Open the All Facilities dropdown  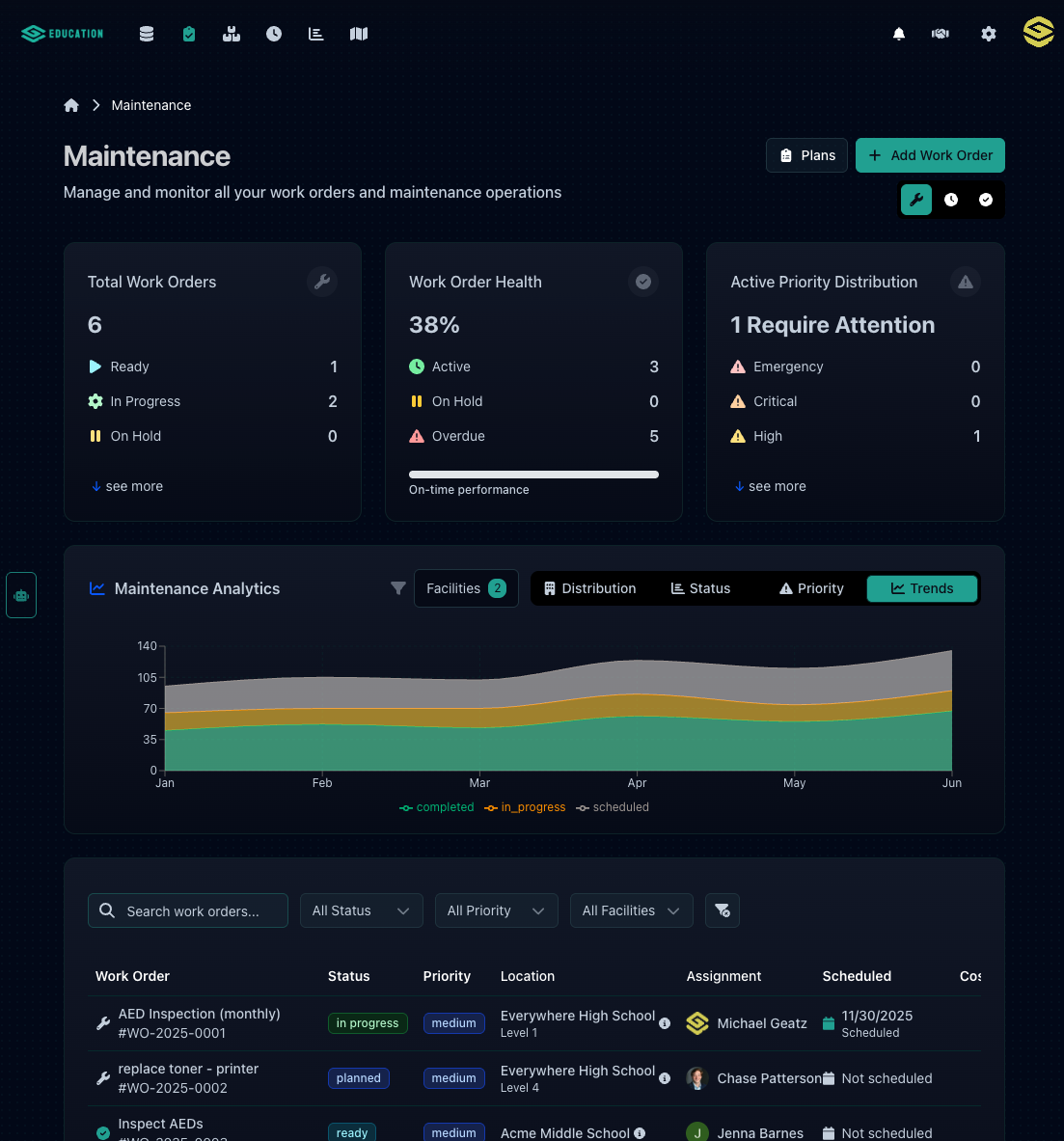tap(631, 910)
